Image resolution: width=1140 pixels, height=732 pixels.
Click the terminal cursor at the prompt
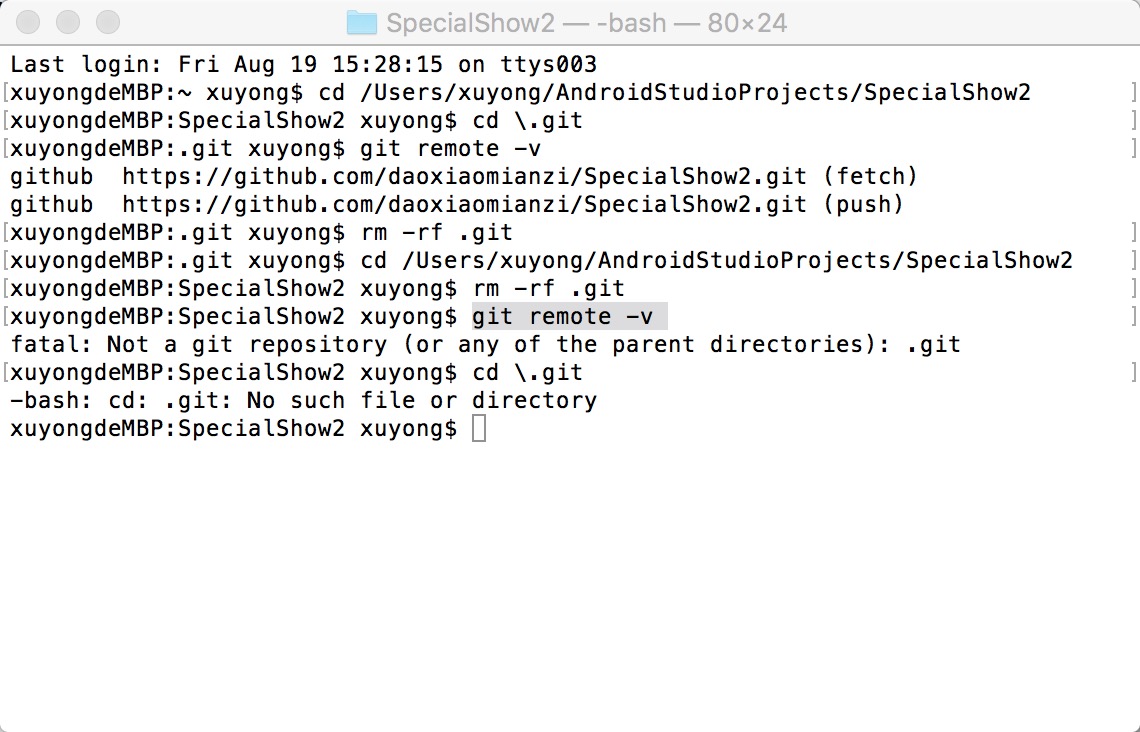tap(478, 428)
